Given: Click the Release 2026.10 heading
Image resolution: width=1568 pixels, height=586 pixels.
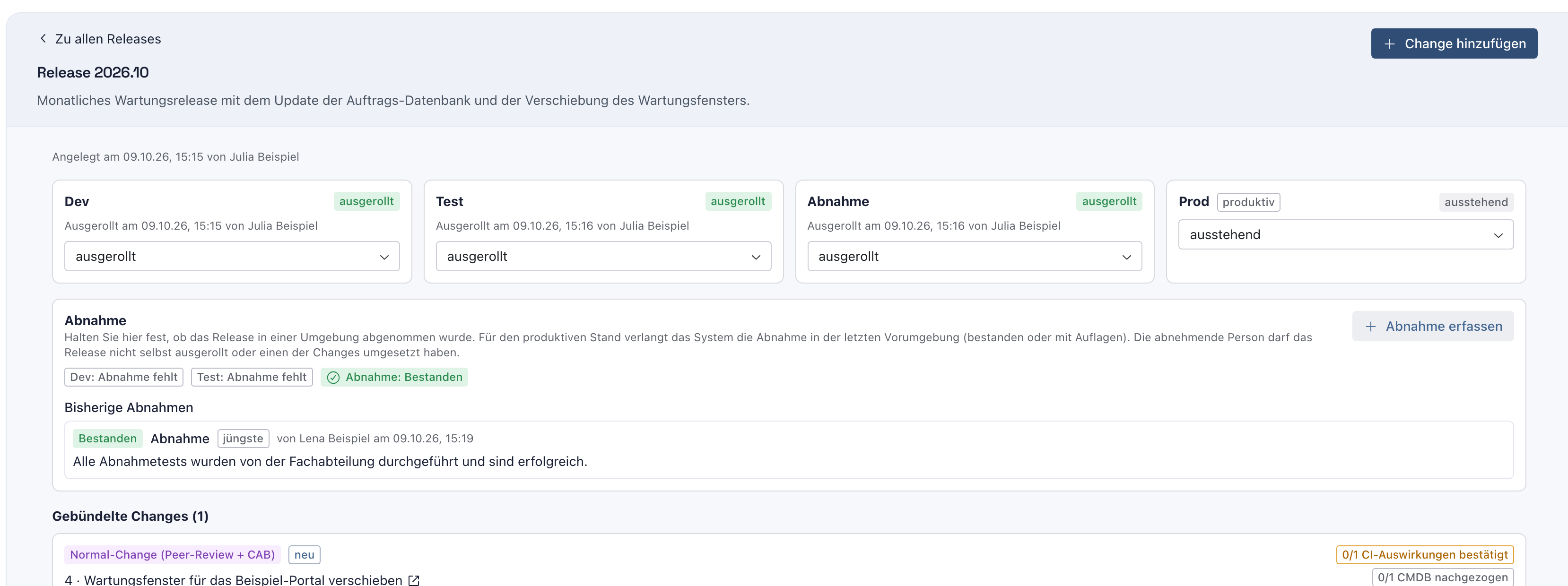Looking at the screenshot, I should 93,72.
